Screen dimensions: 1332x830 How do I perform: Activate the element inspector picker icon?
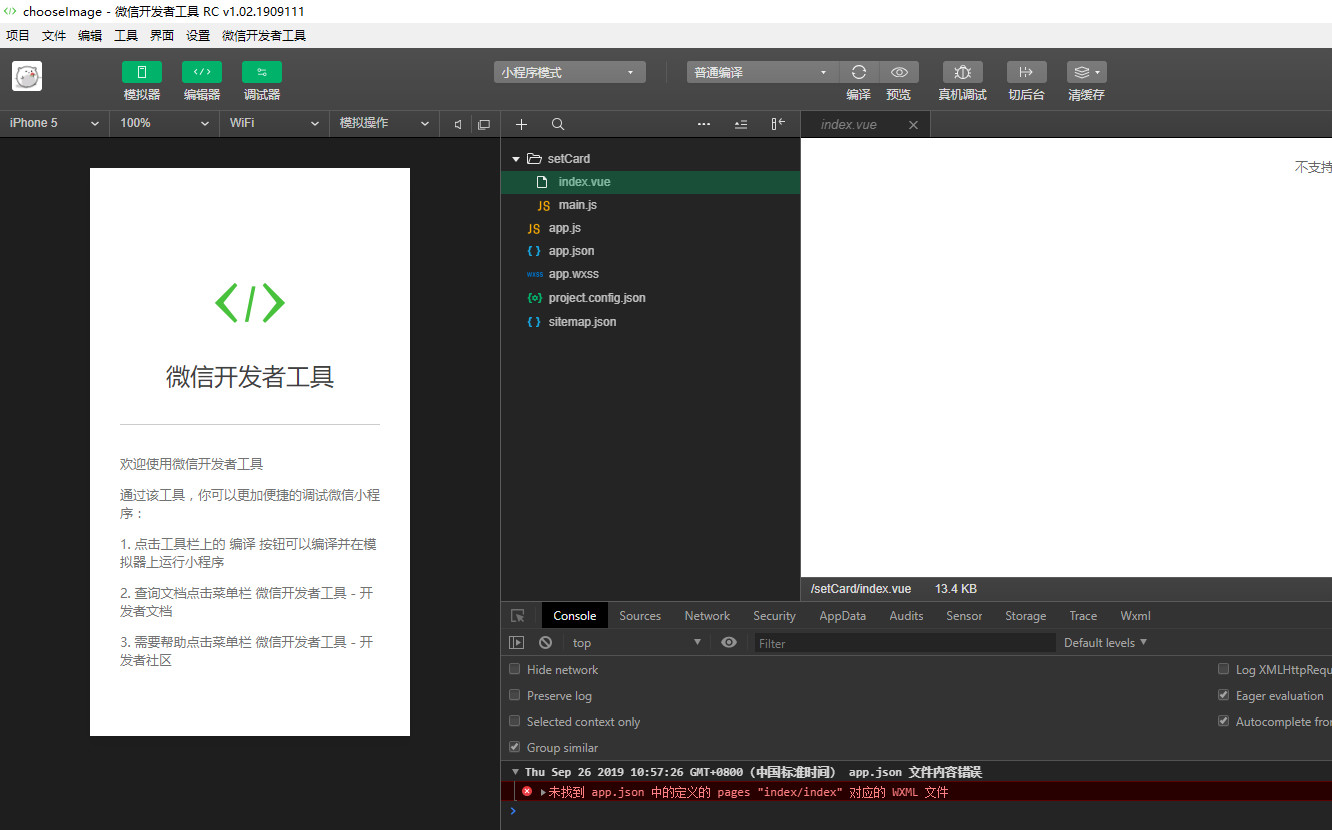tap(518, 616)
